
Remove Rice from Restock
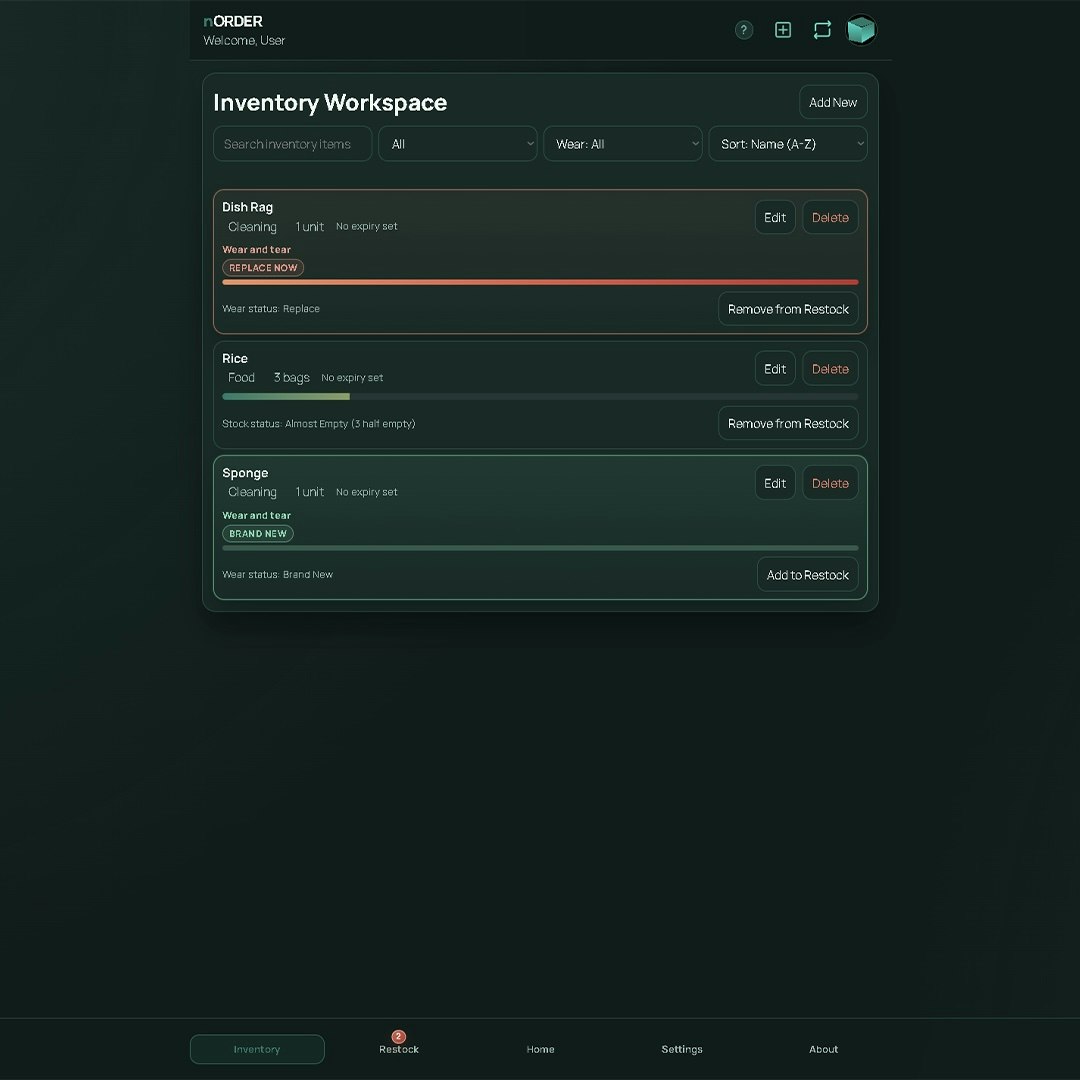788,424
